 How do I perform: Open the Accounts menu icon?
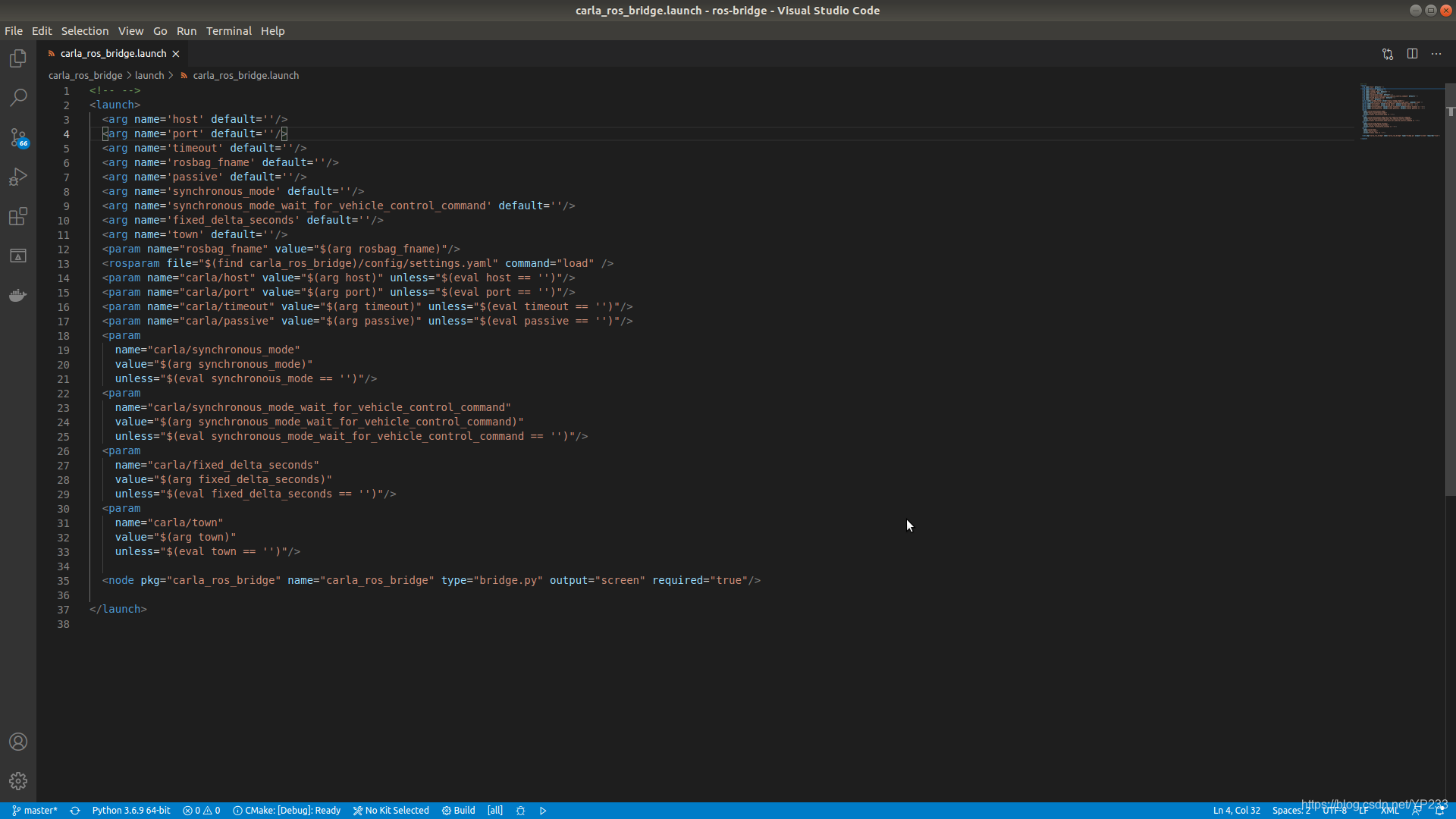(18, 742)
